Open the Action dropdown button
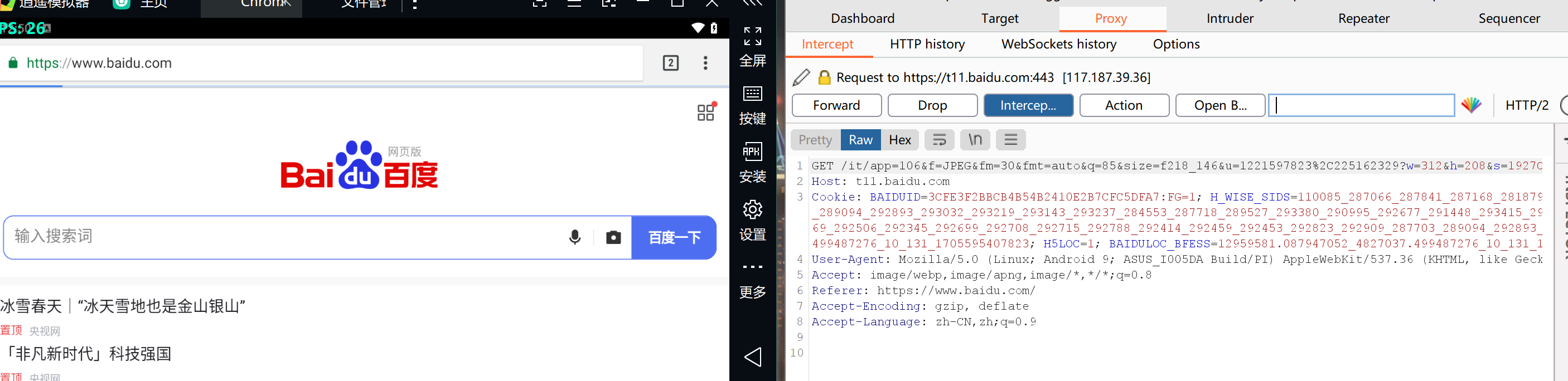Image resolution: width=1568 pixels, height=381 pixels. point(1124,105)
